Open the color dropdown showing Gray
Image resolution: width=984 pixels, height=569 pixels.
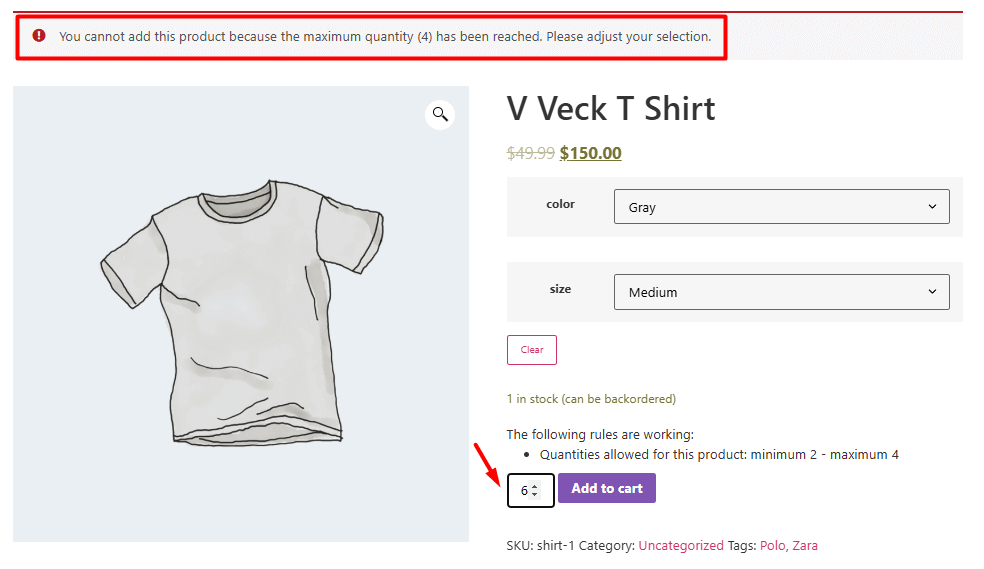click(x=781, y=207)
